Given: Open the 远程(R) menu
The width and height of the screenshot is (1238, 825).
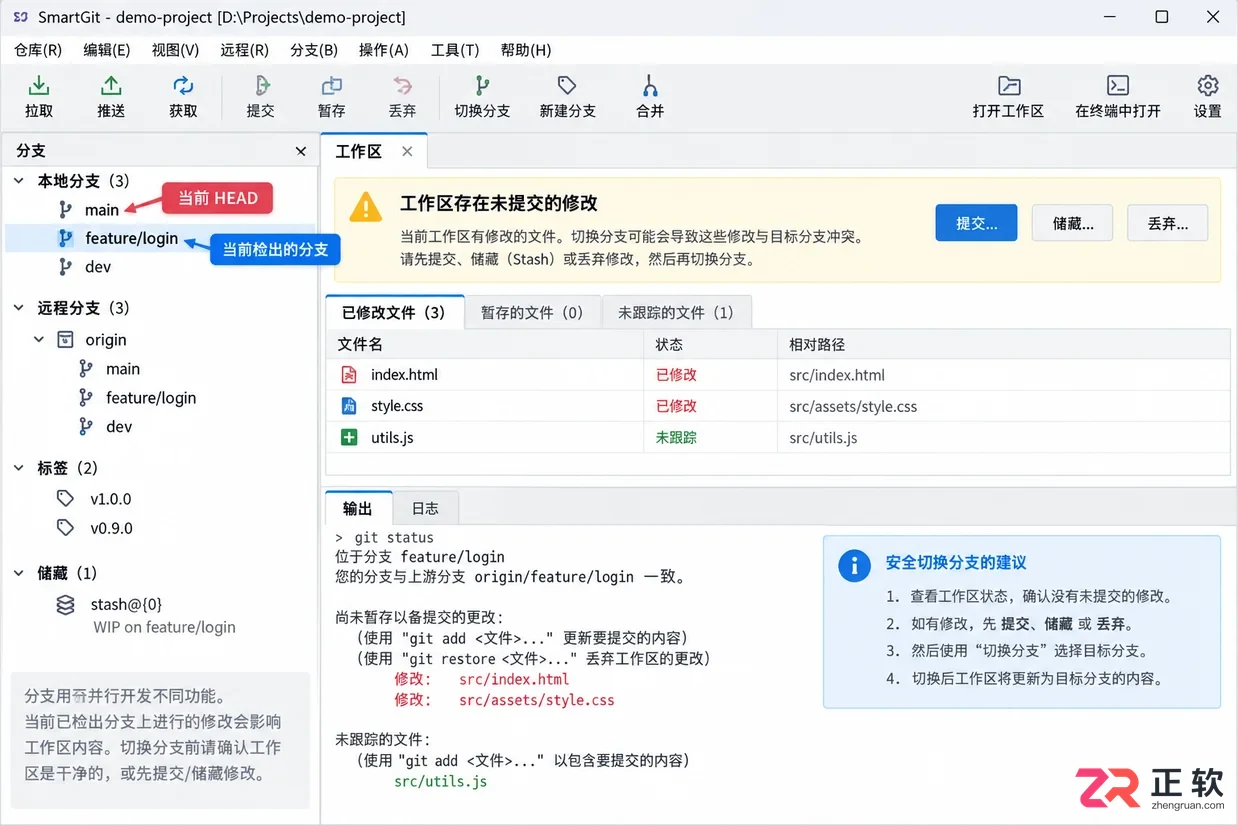Looking at the screenshot, I should [244, 50].
